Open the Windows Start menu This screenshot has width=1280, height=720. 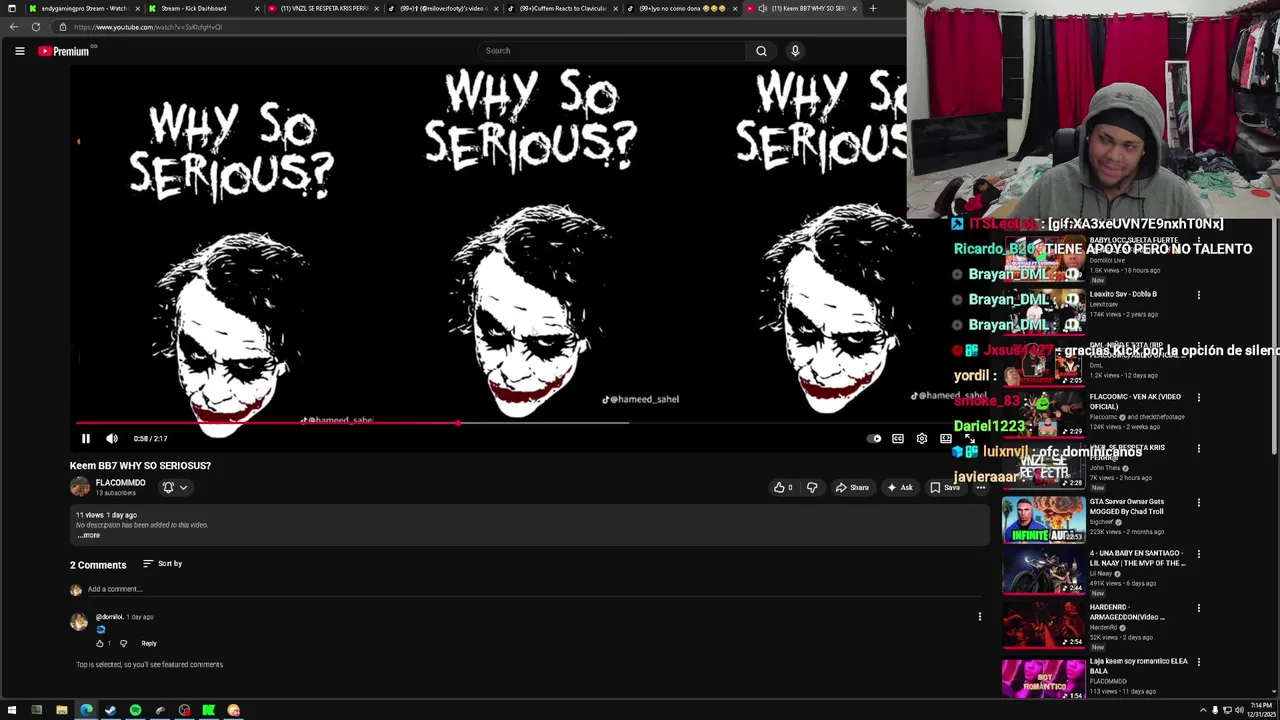12,710
